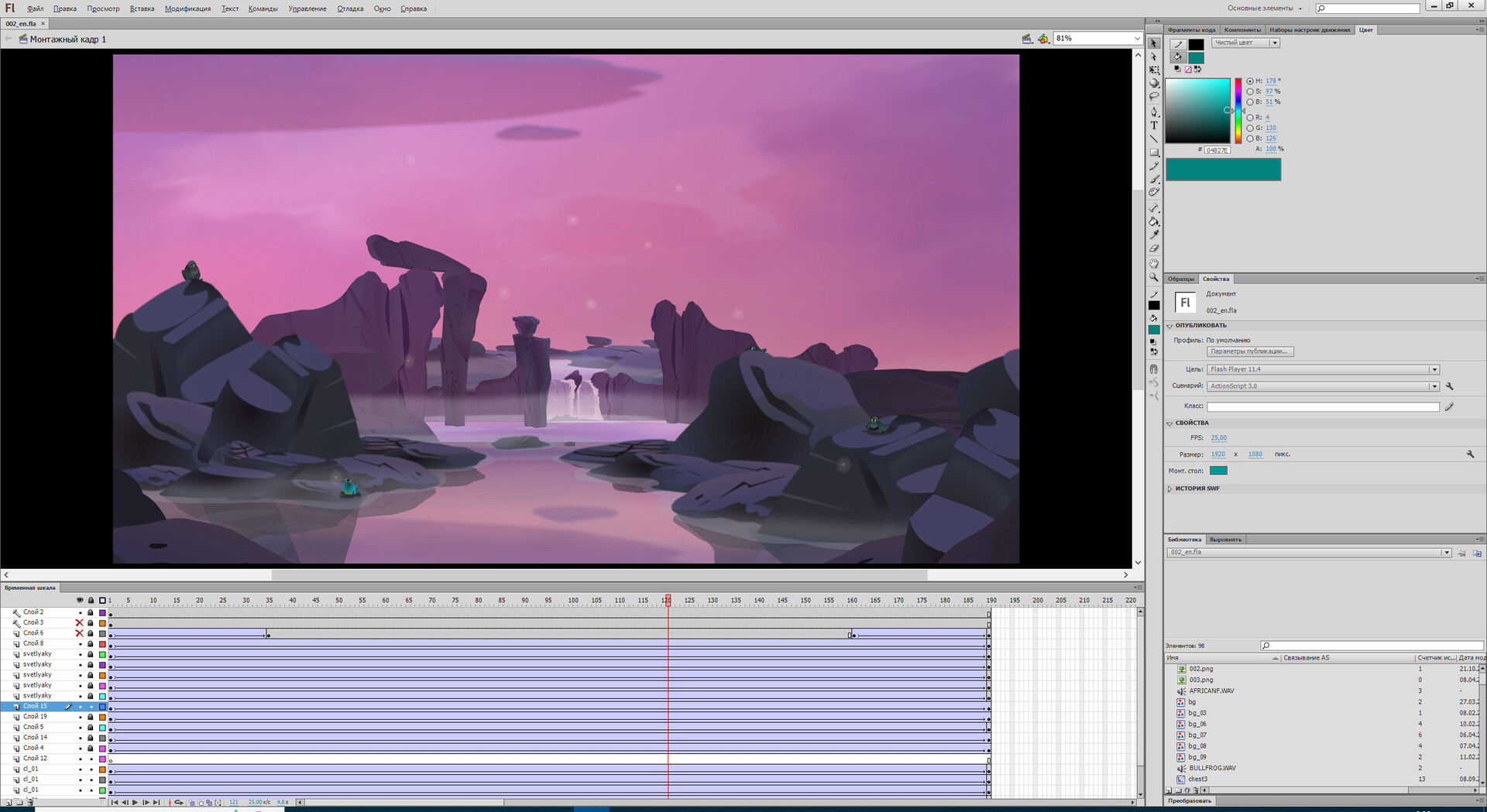Hide the Слой 15 layer

[x=80, y=707]
